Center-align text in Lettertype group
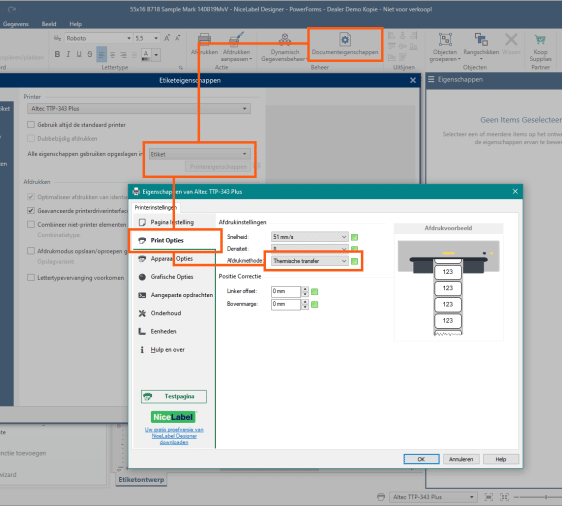Screen dimensions: 562x506 pyautogui.click(x=113, y=54)
